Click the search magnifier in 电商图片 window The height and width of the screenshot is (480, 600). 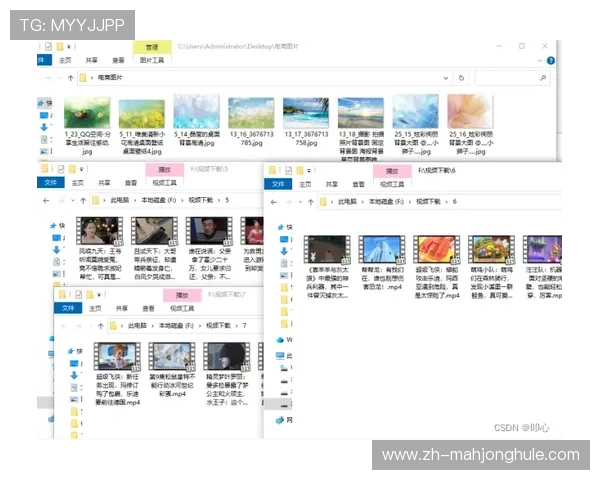point(542,78)
